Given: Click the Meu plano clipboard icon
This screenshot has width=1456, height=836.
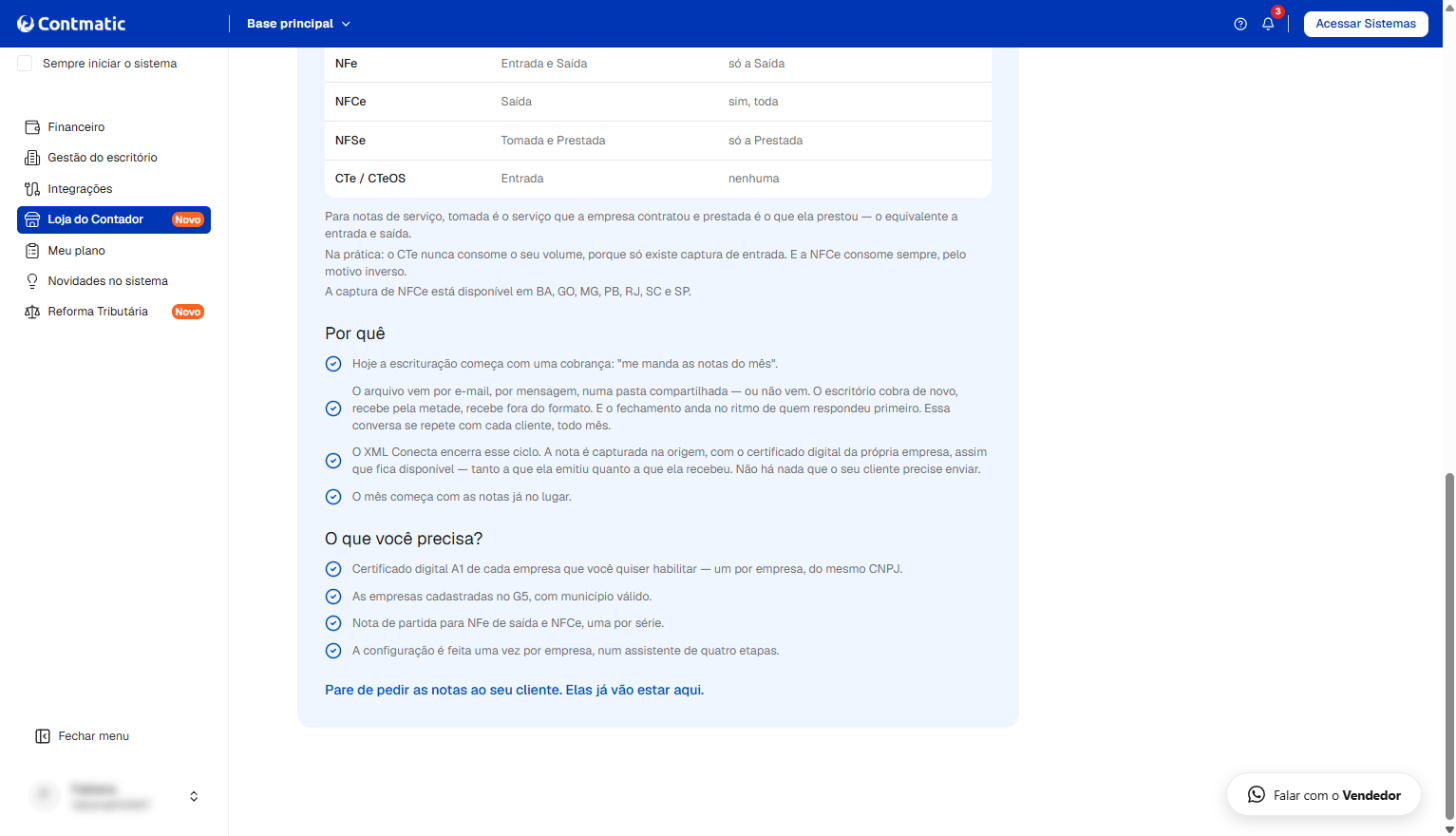Looking at the screenshot, I should coord(31,250).
